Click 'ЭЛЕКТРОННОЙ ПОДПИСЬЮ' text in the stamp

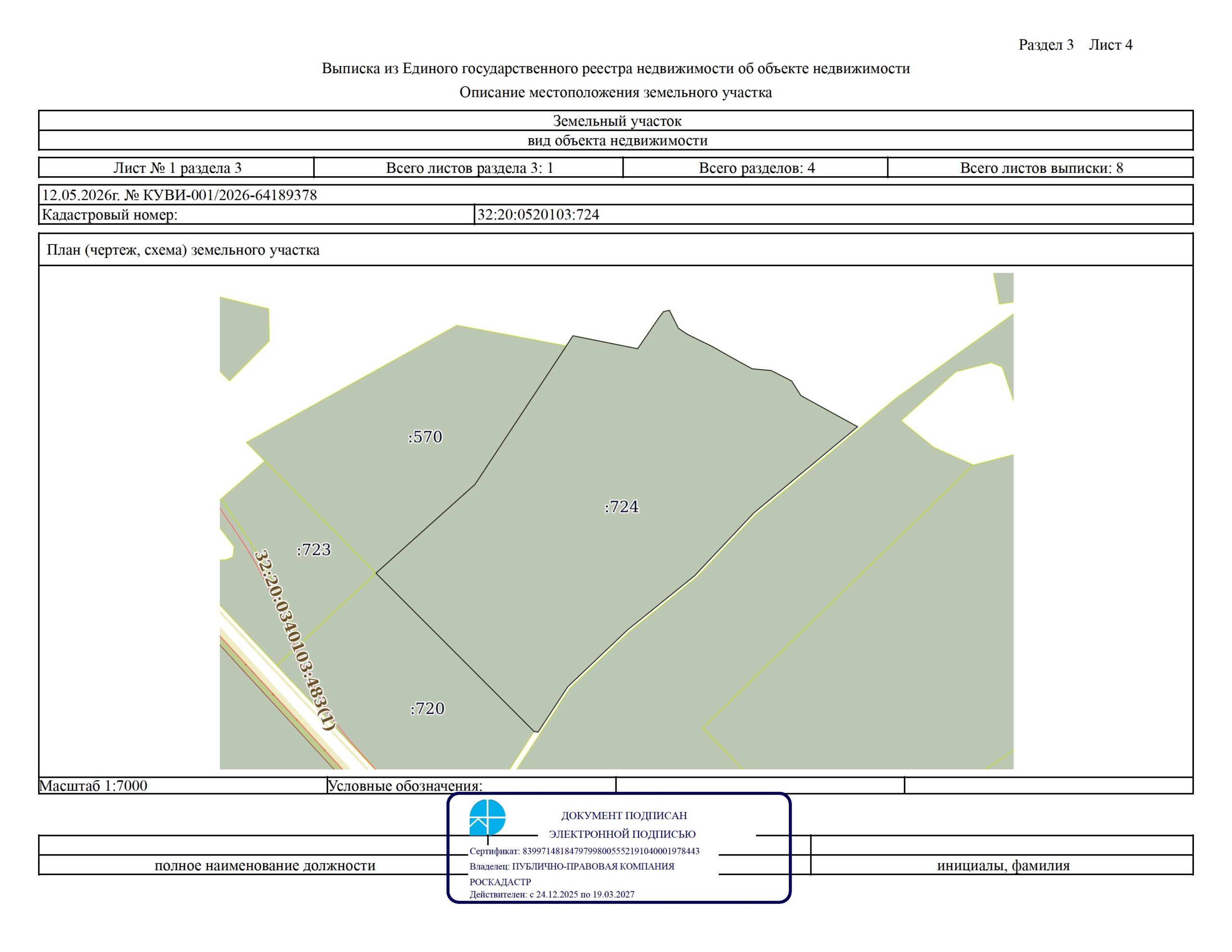(x=622, y=834)
